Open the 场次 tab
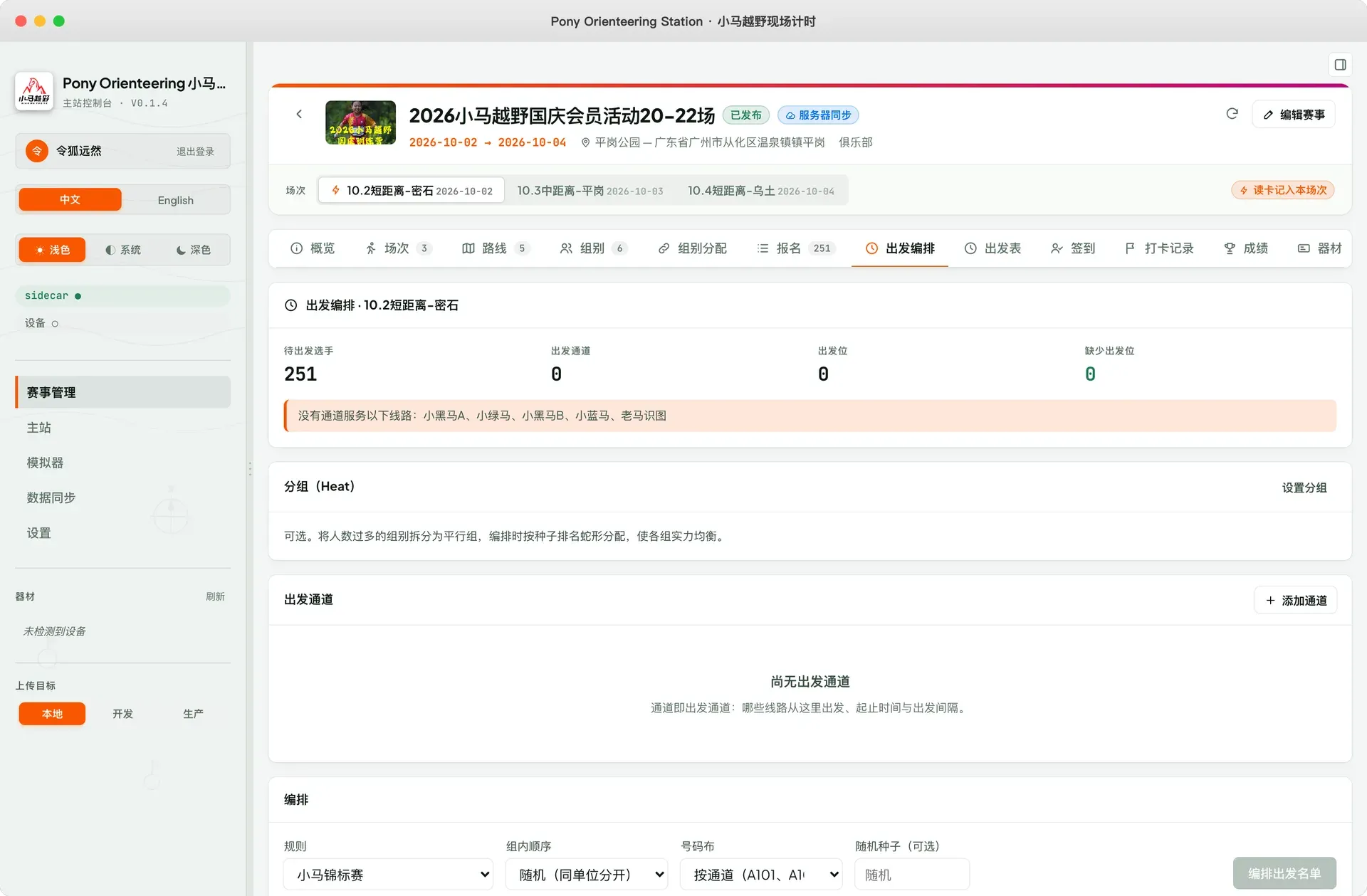Image resolution: width=1367 pixels, height=896 pixels. tap(398, 248)
